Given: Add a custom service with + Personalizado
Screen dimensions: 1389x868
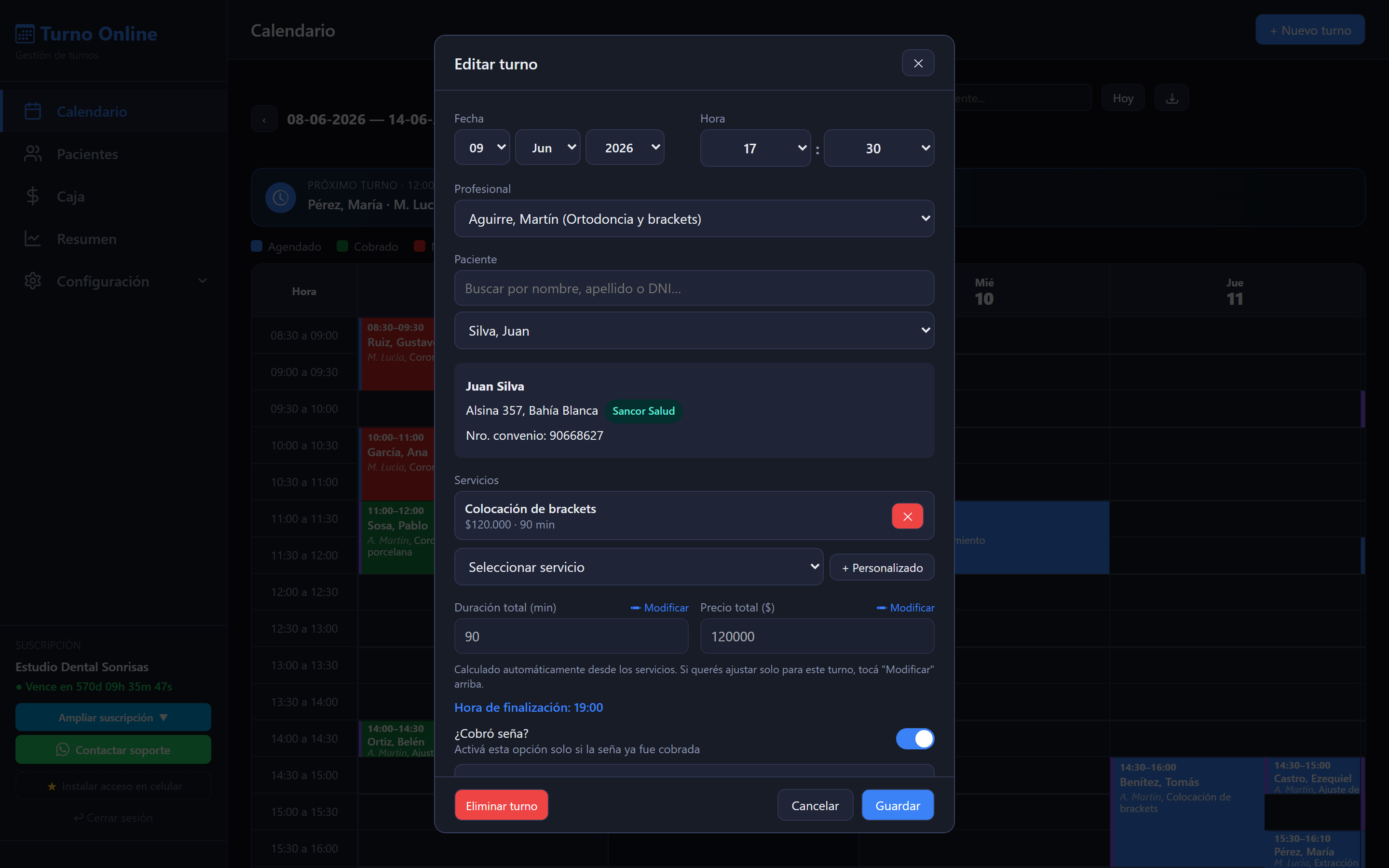Looking at the screenshot, I should pos(882,568).
